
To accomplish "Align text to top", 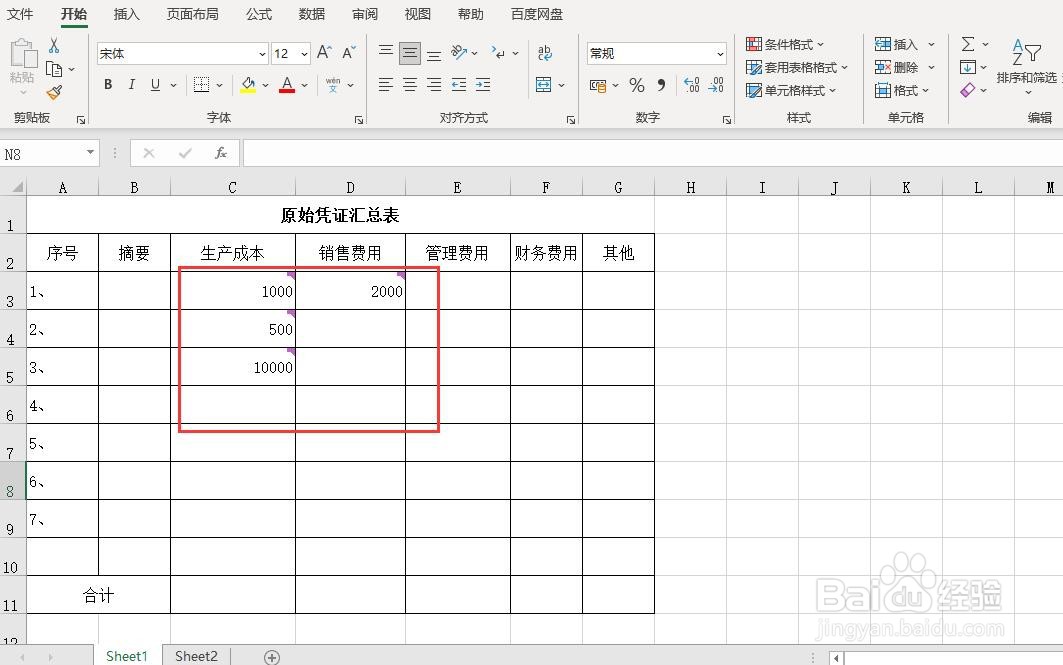I will 386,52.
